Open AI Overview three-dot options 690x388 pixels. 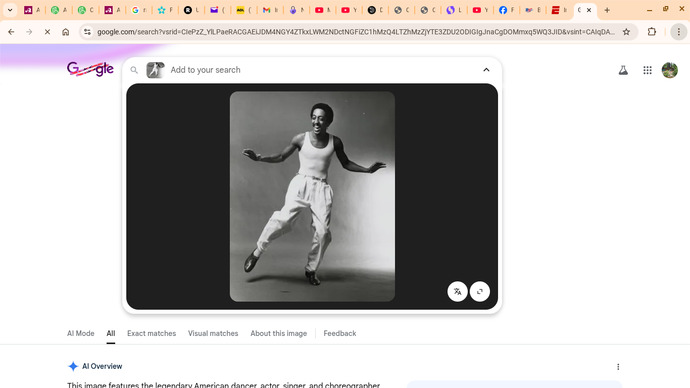click(618, 366)
